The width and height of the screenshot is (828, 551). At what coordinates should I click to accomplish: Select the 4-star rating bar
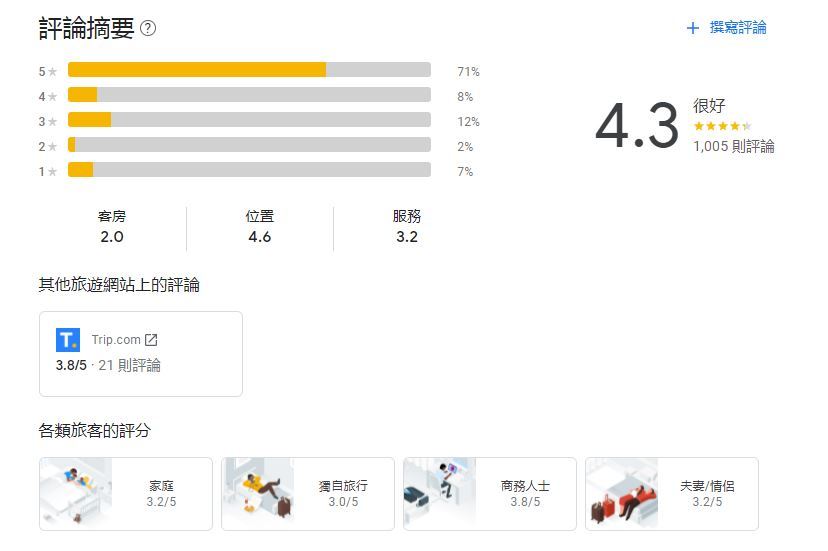[249, 95]
